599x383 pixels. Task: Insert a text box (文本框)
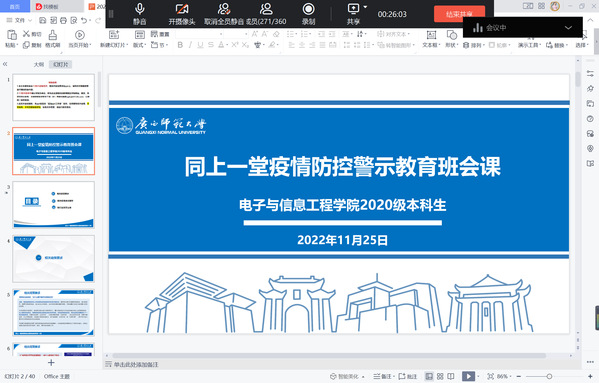431,39
